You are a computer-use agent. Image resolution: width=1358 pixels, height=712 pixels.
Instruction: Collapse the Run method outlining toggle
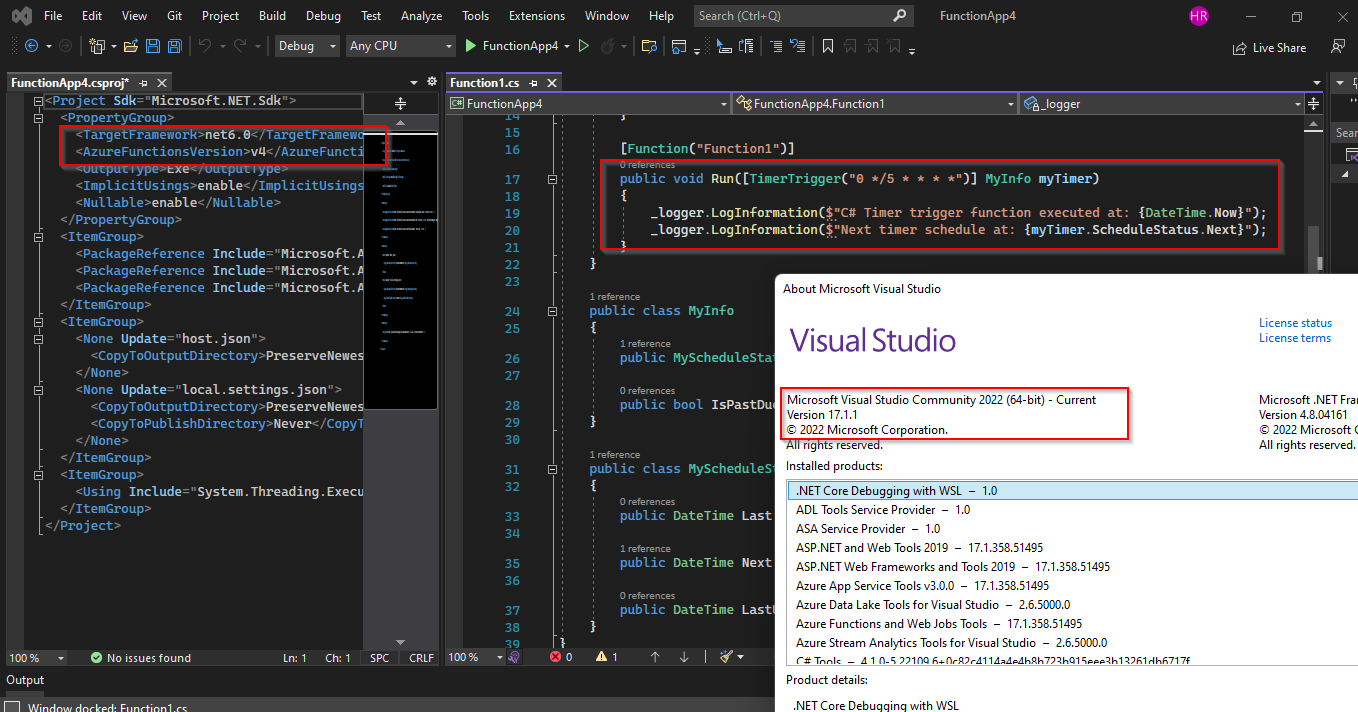pyautogui.click(x=551, y=179)
